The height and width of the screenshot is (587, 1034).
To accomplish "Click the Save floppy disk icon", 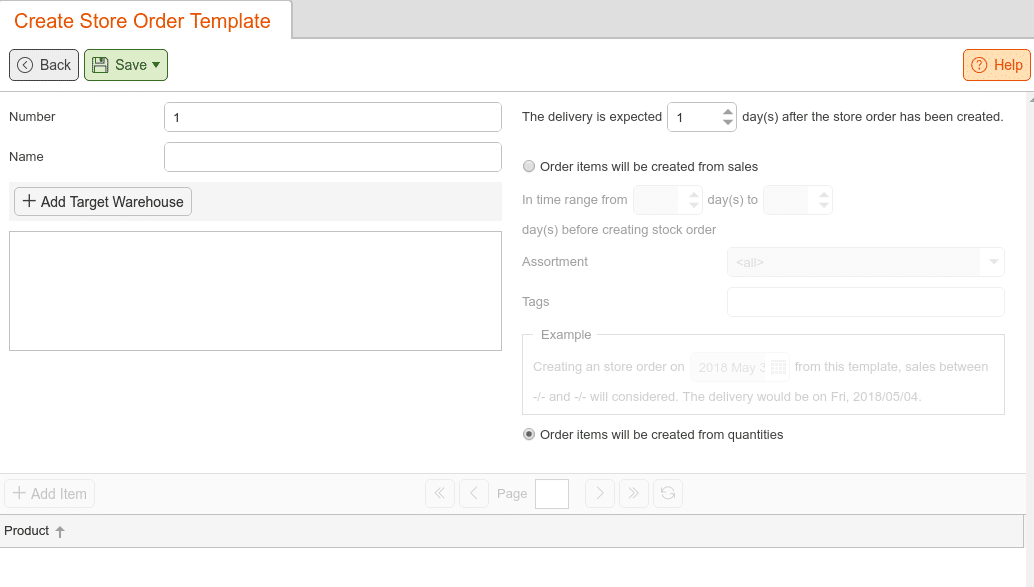I will tap(100, 65).
